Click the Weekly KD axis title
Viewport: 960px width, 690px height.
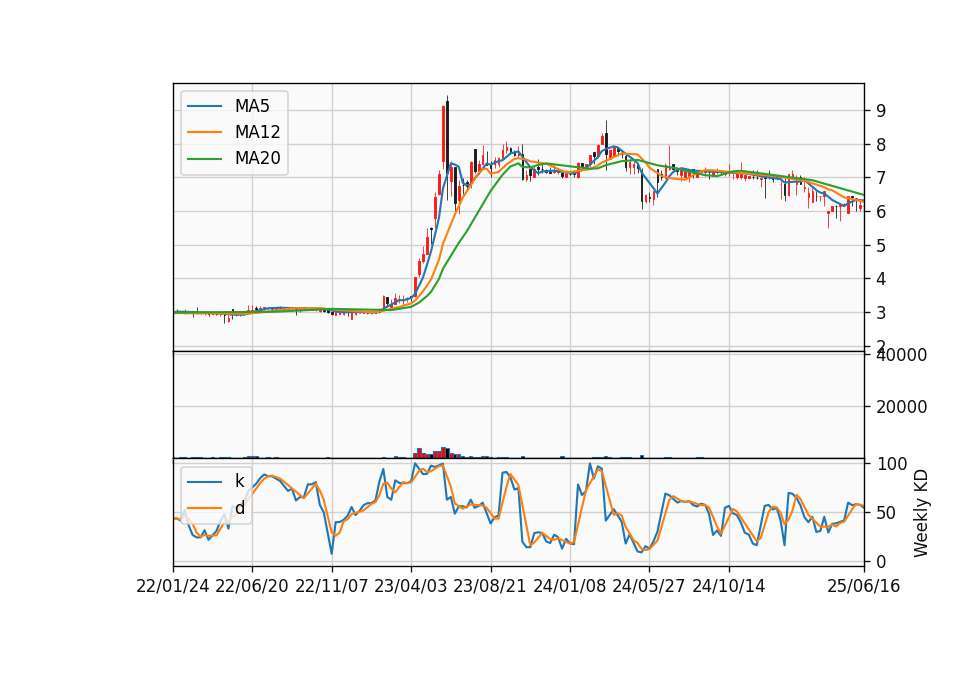(x=921, y=513)
